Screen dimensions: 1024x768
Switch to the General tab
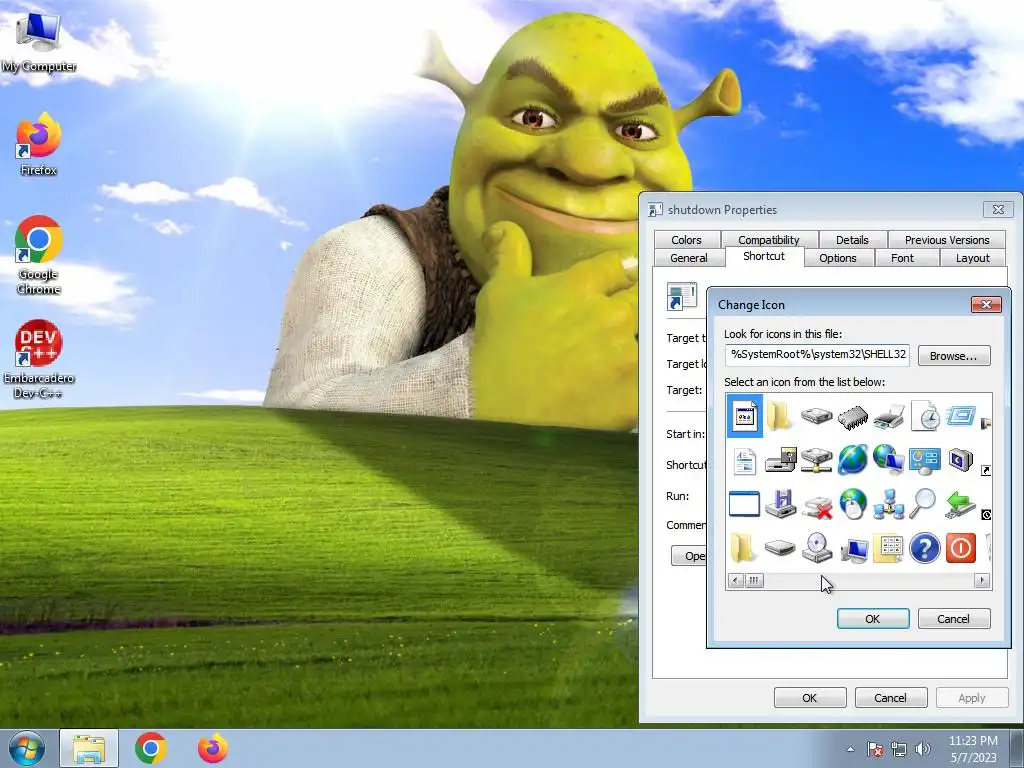(x=689, y=258)
